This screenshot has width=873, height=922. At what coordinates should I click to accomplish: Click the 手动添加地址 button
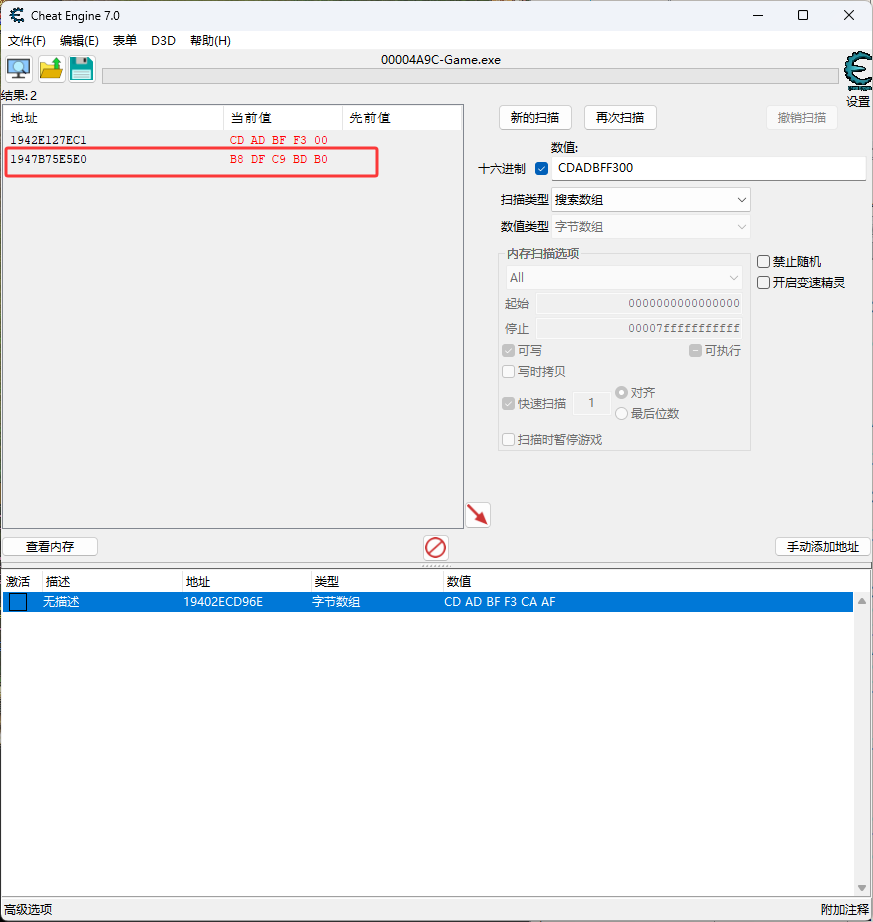point(822,547)
